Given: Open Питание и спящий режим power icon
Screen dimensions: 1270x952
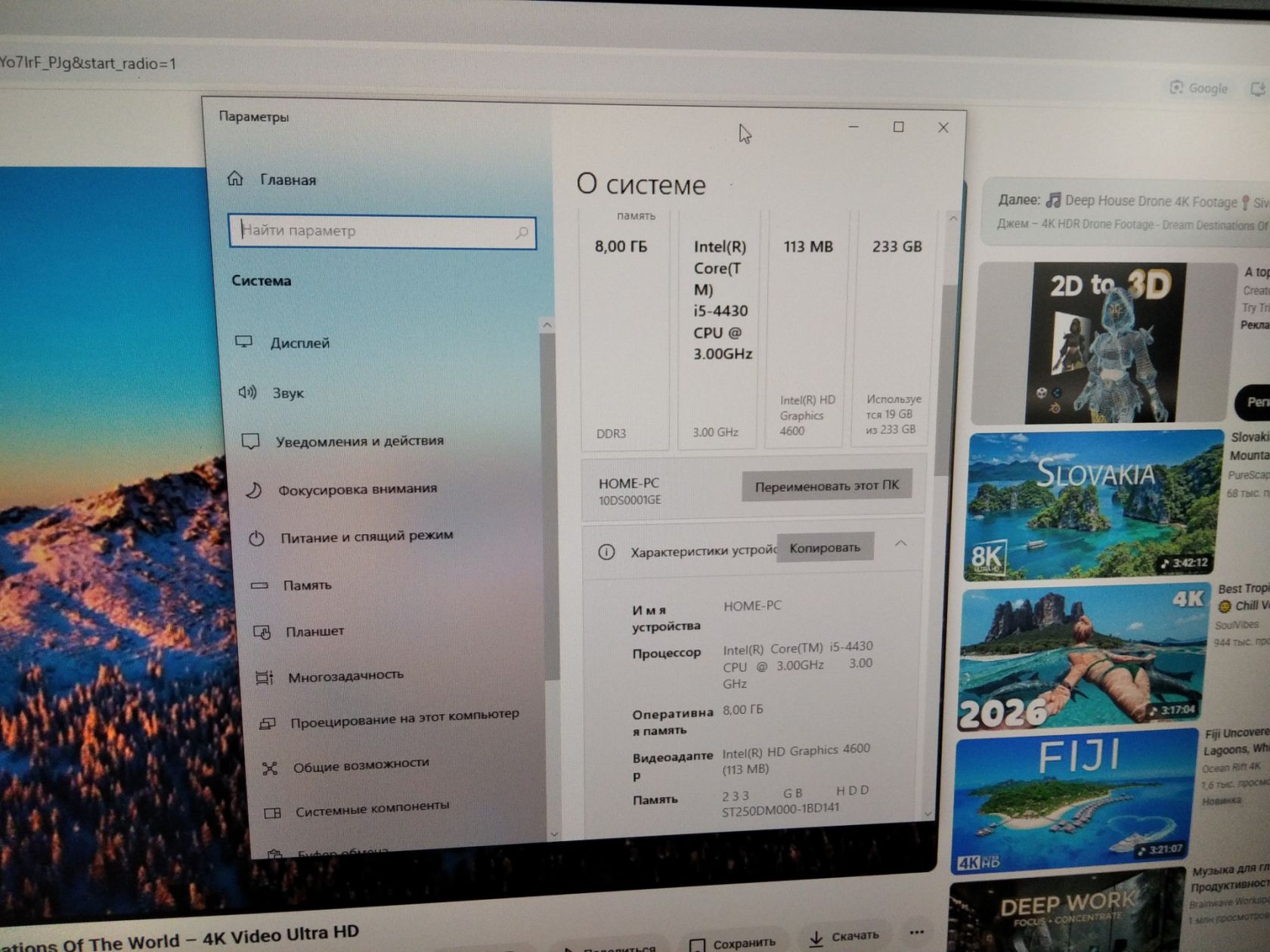Looking at the screenshot, I should (x=256, y=539).
